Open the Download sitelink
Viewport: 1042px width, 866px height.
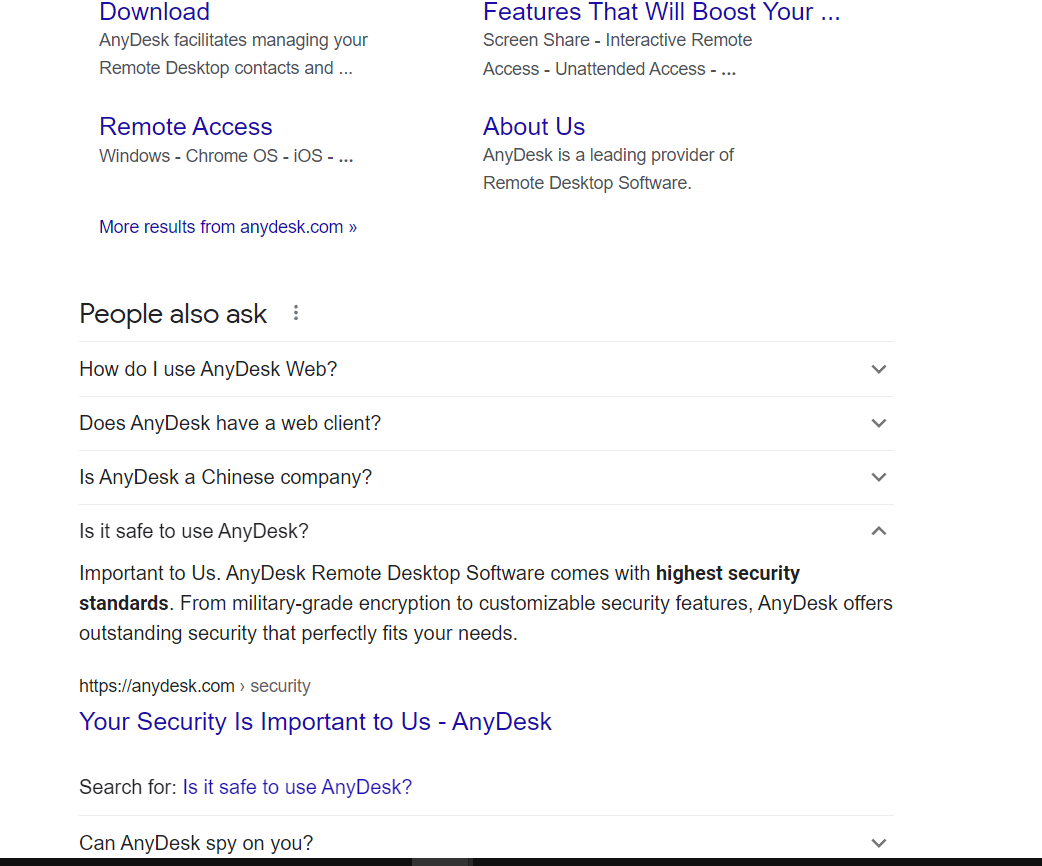(154, 12)
